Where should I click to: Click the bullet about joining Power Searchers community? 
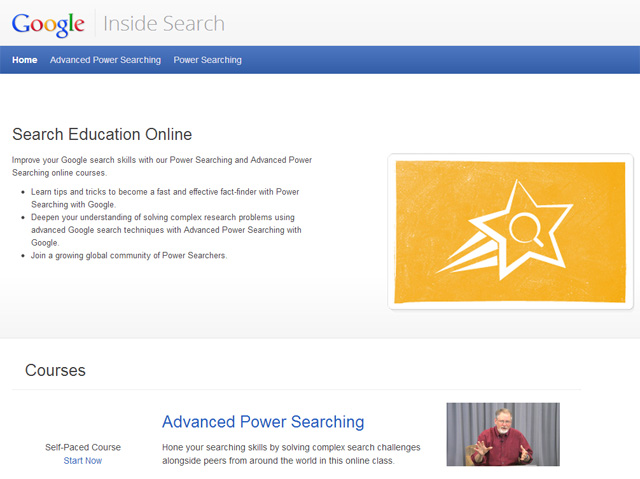coord(129,255)
